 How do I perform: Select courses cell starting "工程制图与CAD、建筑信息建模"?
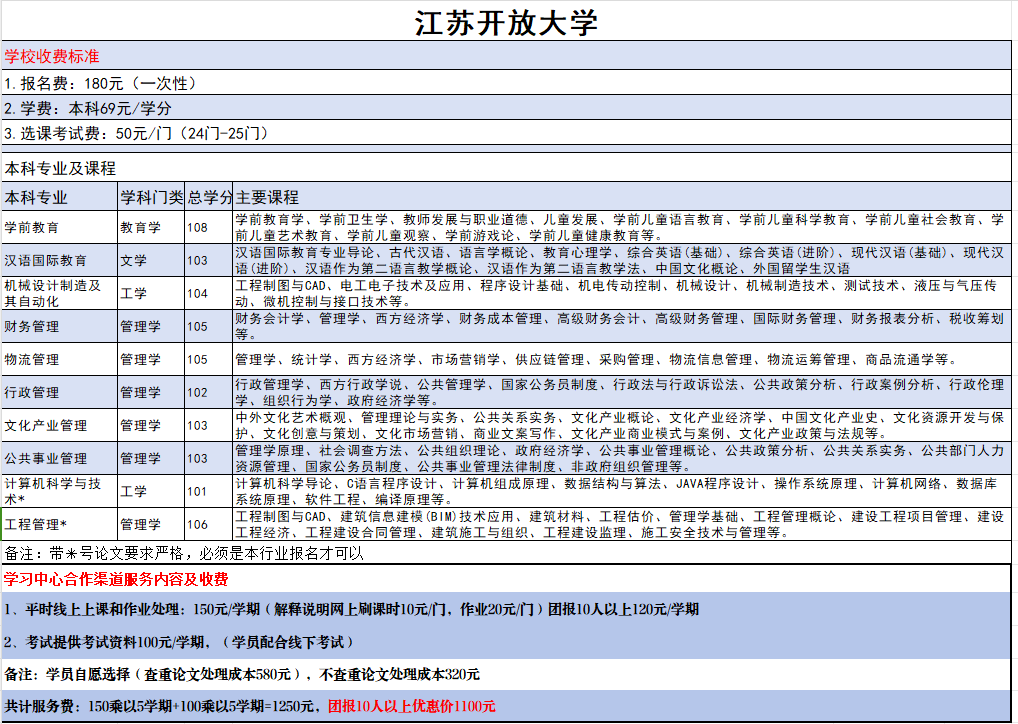tap(621, 524)
